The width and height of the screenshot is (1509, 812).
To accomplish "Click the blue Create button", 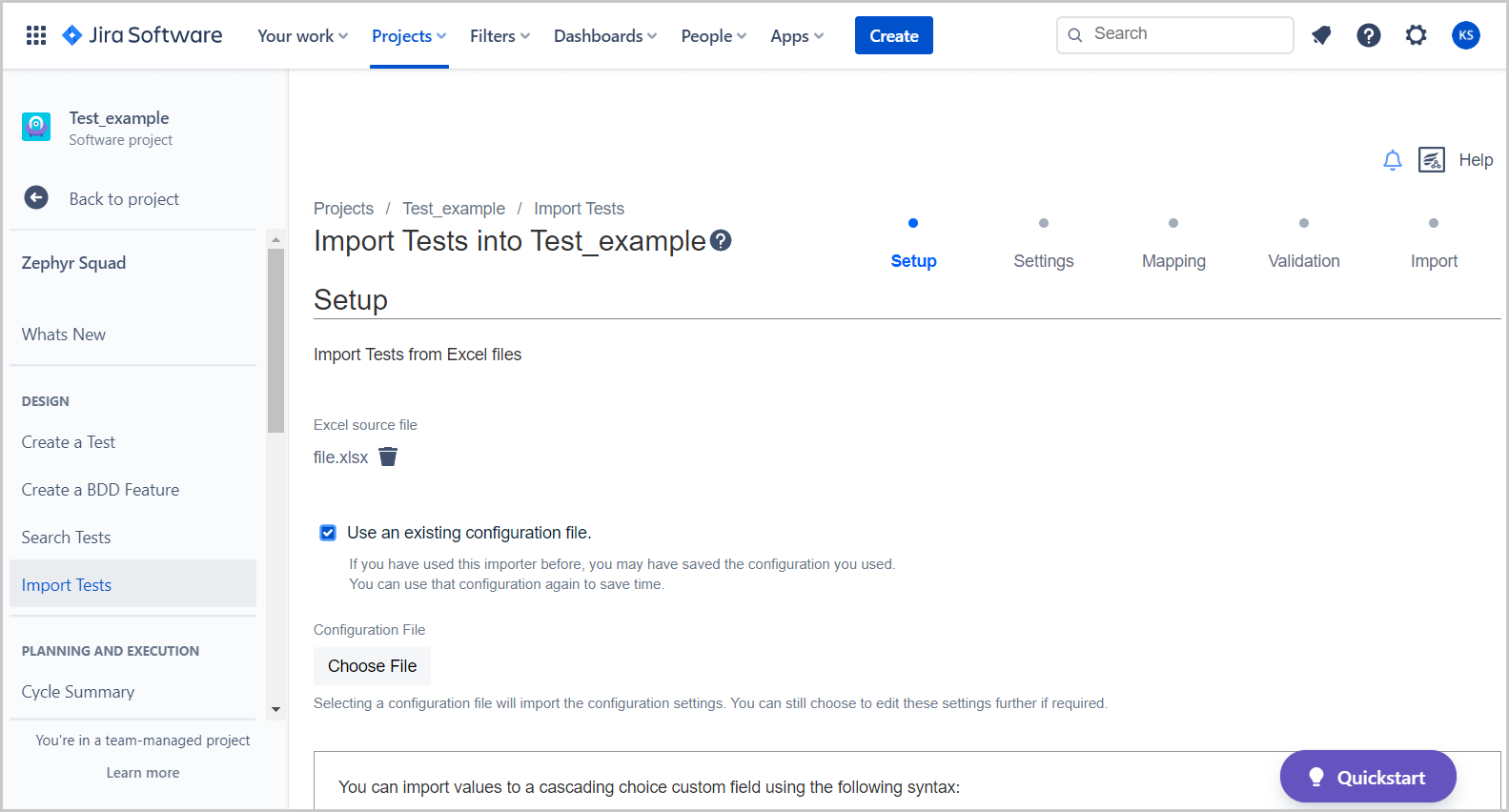I will 894,35.
